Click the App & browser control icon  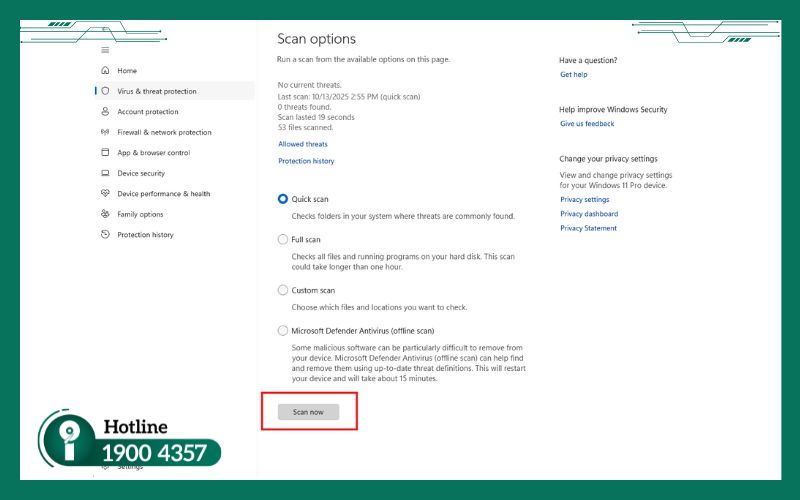tap(105, 153)
